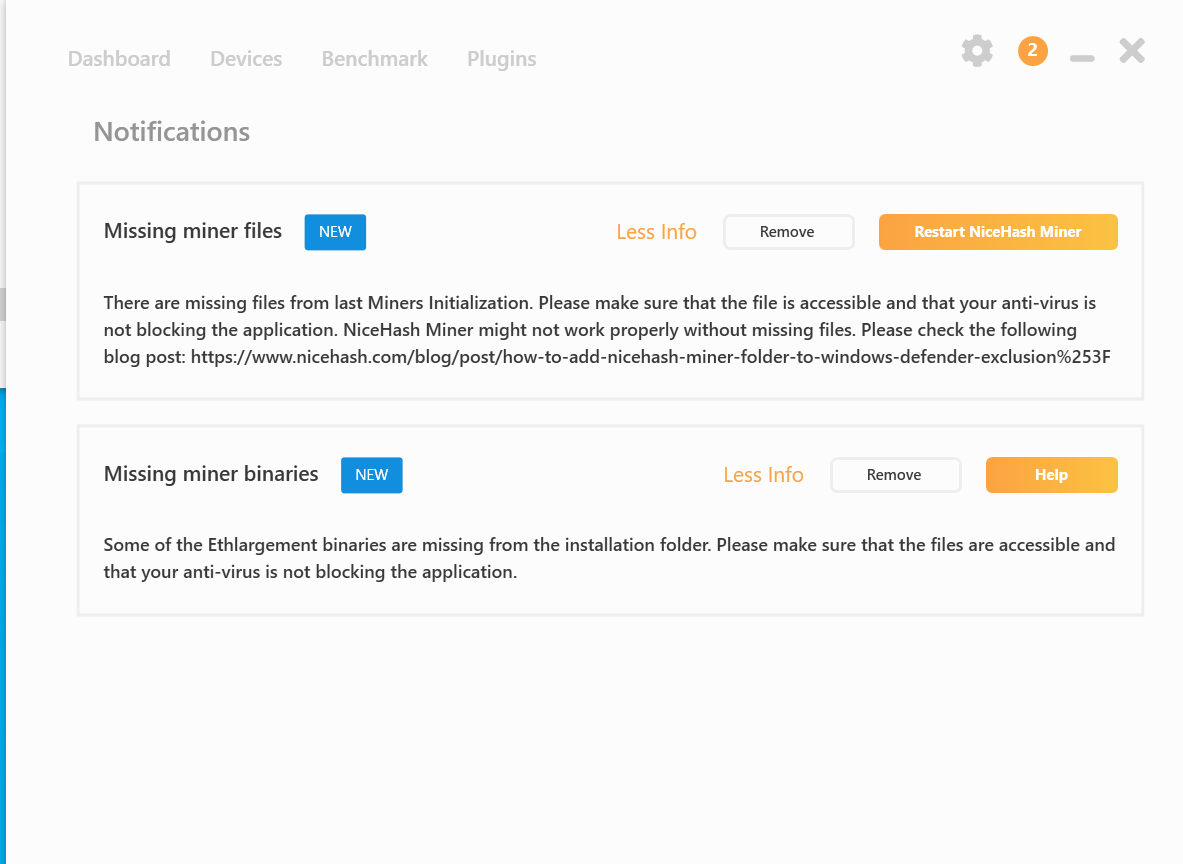The height and width of the screenshot is (864, 1183).
Task: Remove the Missing miner files notification
Action: pyautogui.click(x=788, y=232)
